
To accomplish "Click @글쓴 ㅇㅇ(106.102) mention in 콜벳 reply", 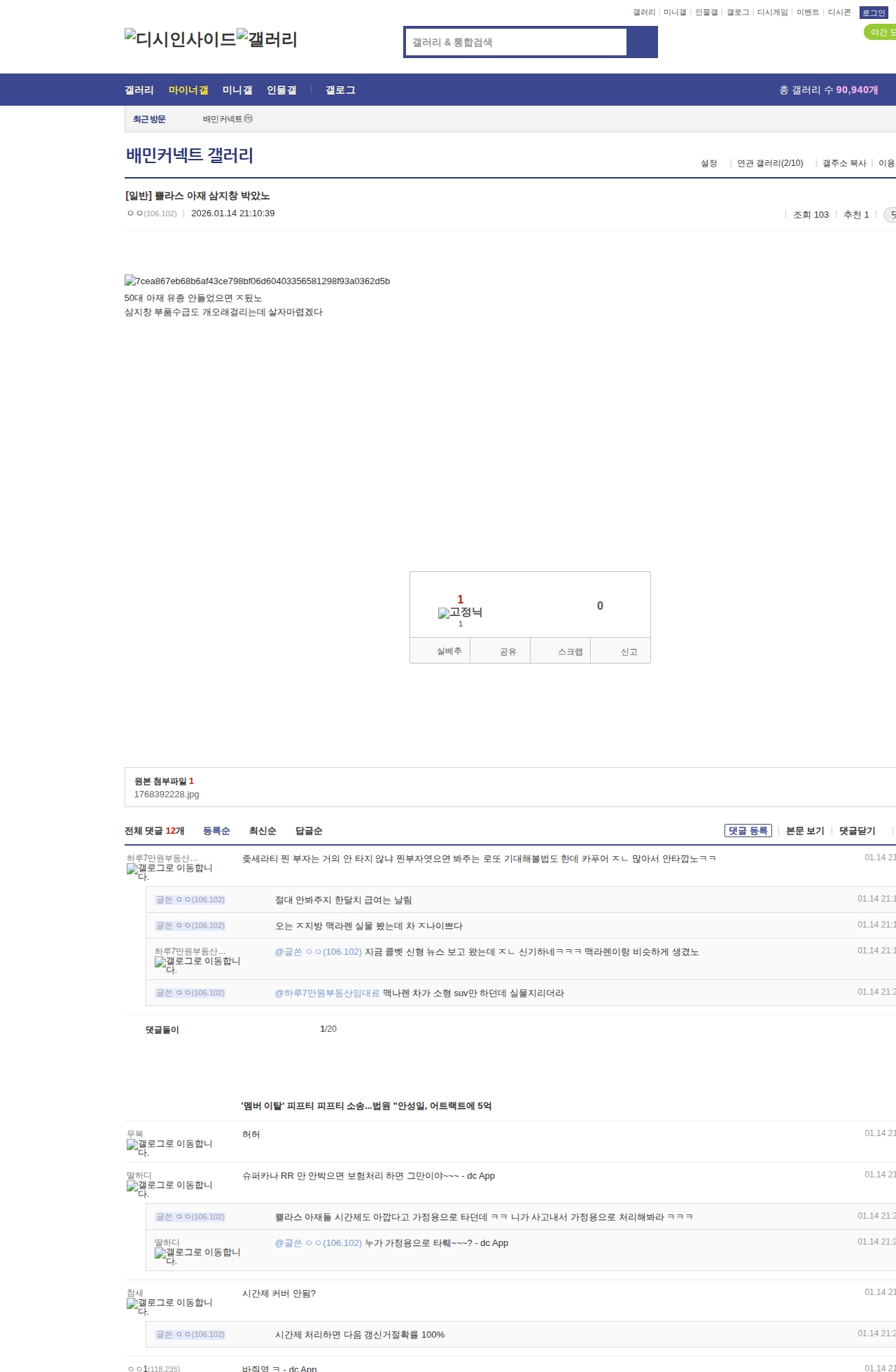I will click(x=318, y=952).
